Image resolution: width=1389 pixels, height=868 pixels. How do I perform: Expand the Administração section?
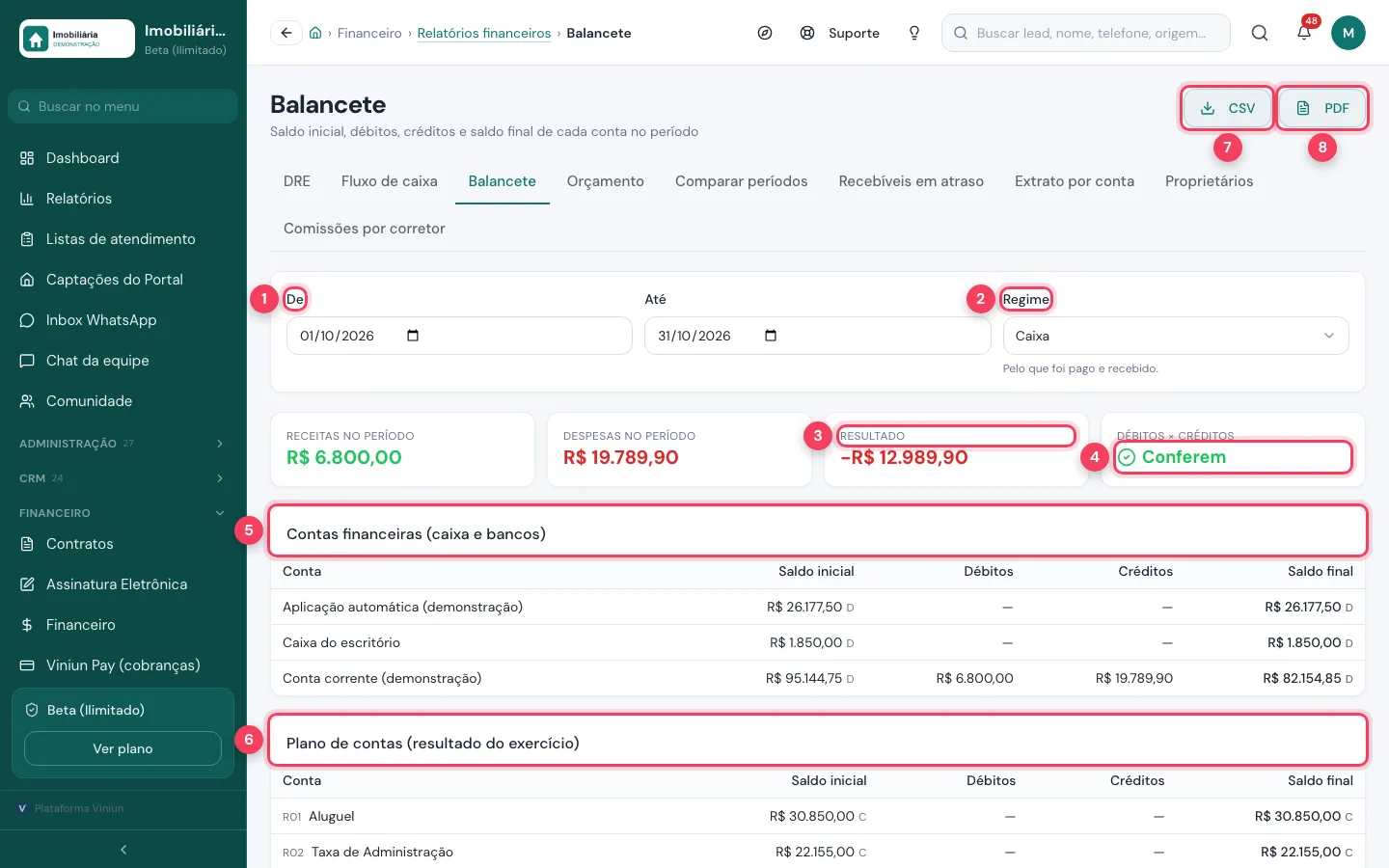123,444
